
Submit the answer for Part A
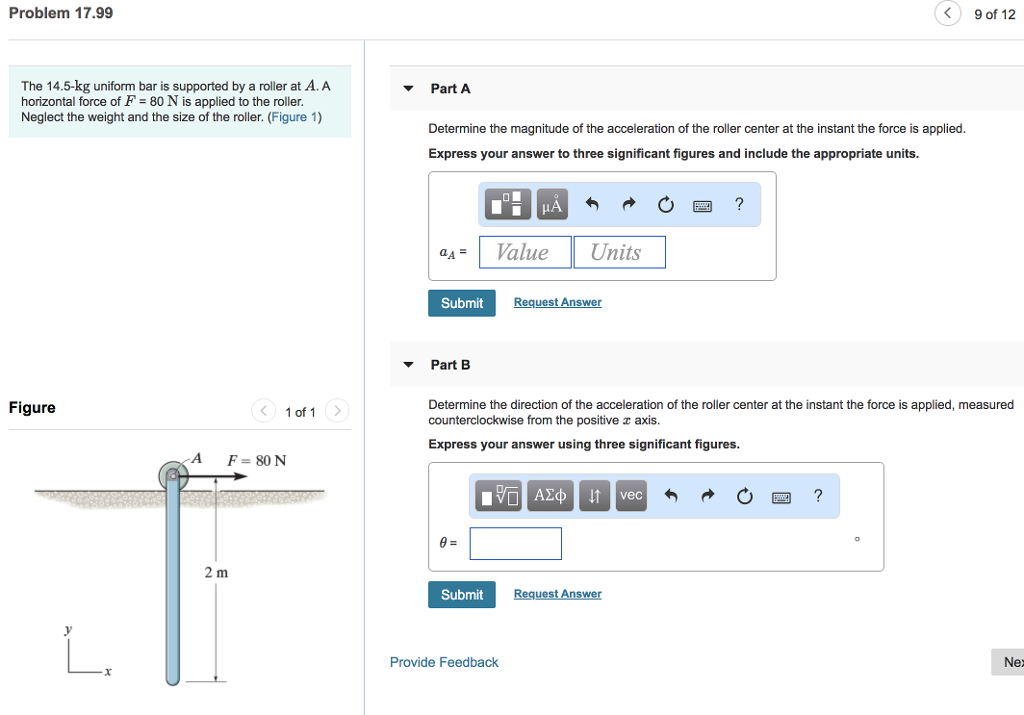click(461, 302)
